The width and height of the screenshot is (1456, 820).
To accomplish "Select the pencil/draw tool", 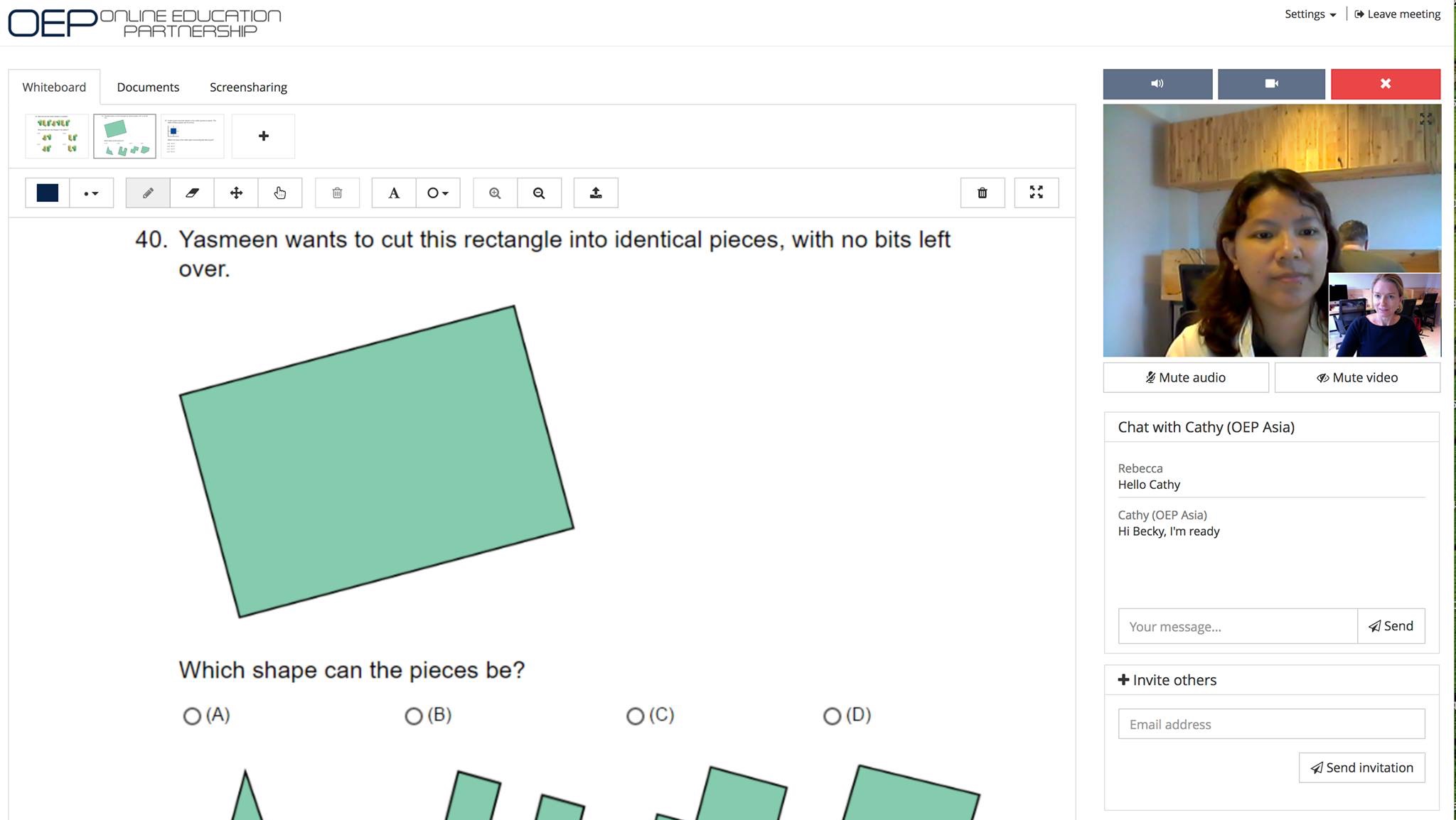I will pos(147,193).
